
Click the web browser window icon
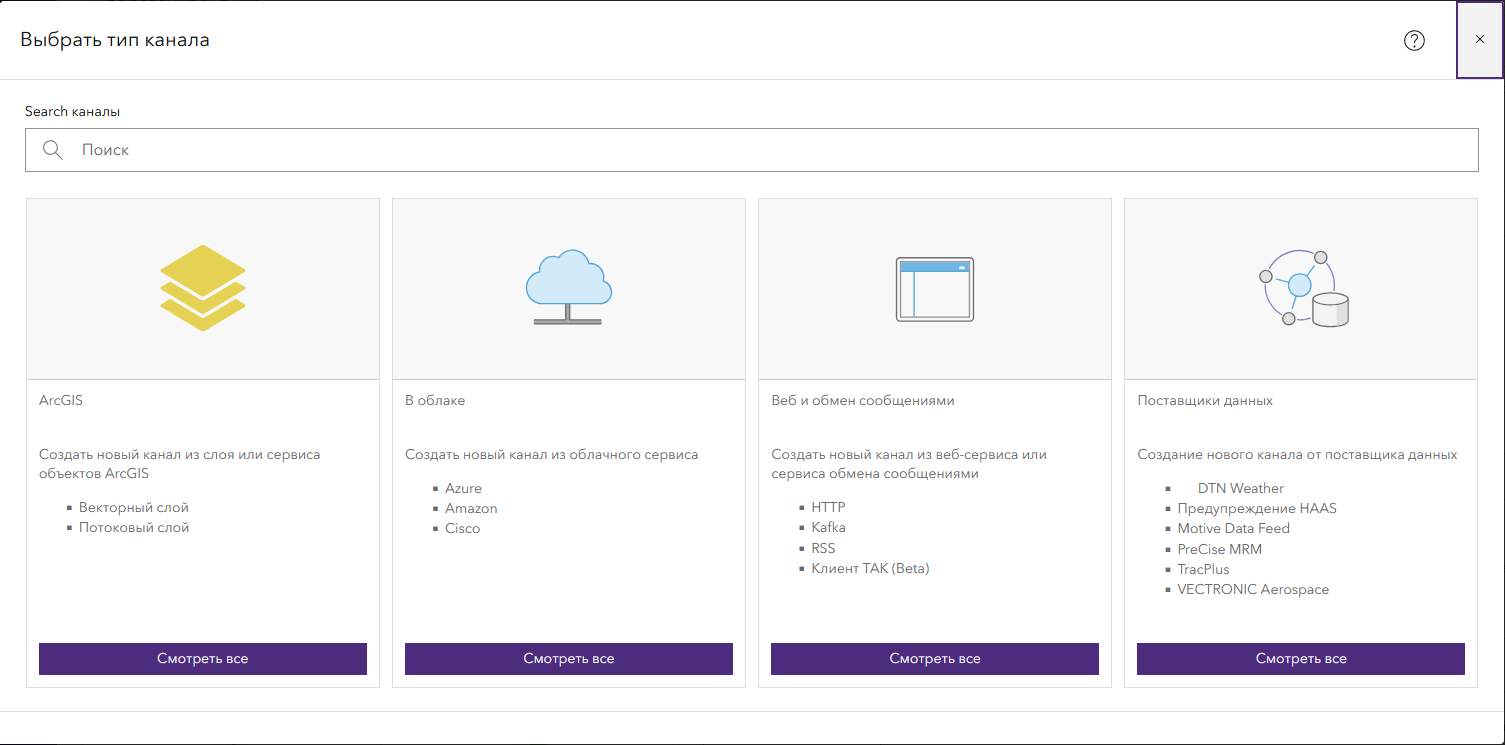point(935,289)
